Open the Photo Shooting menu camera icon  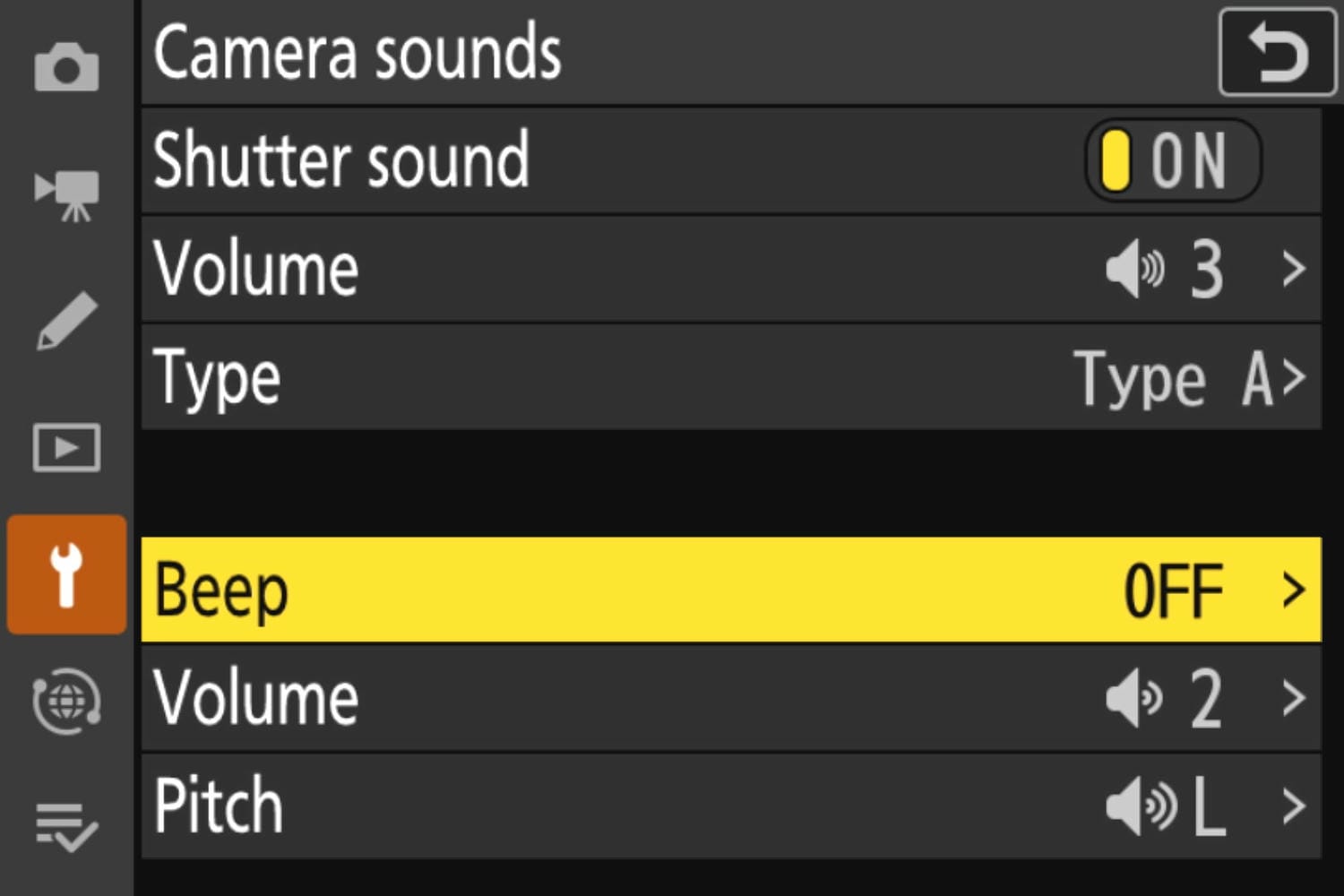coord(66,67)
